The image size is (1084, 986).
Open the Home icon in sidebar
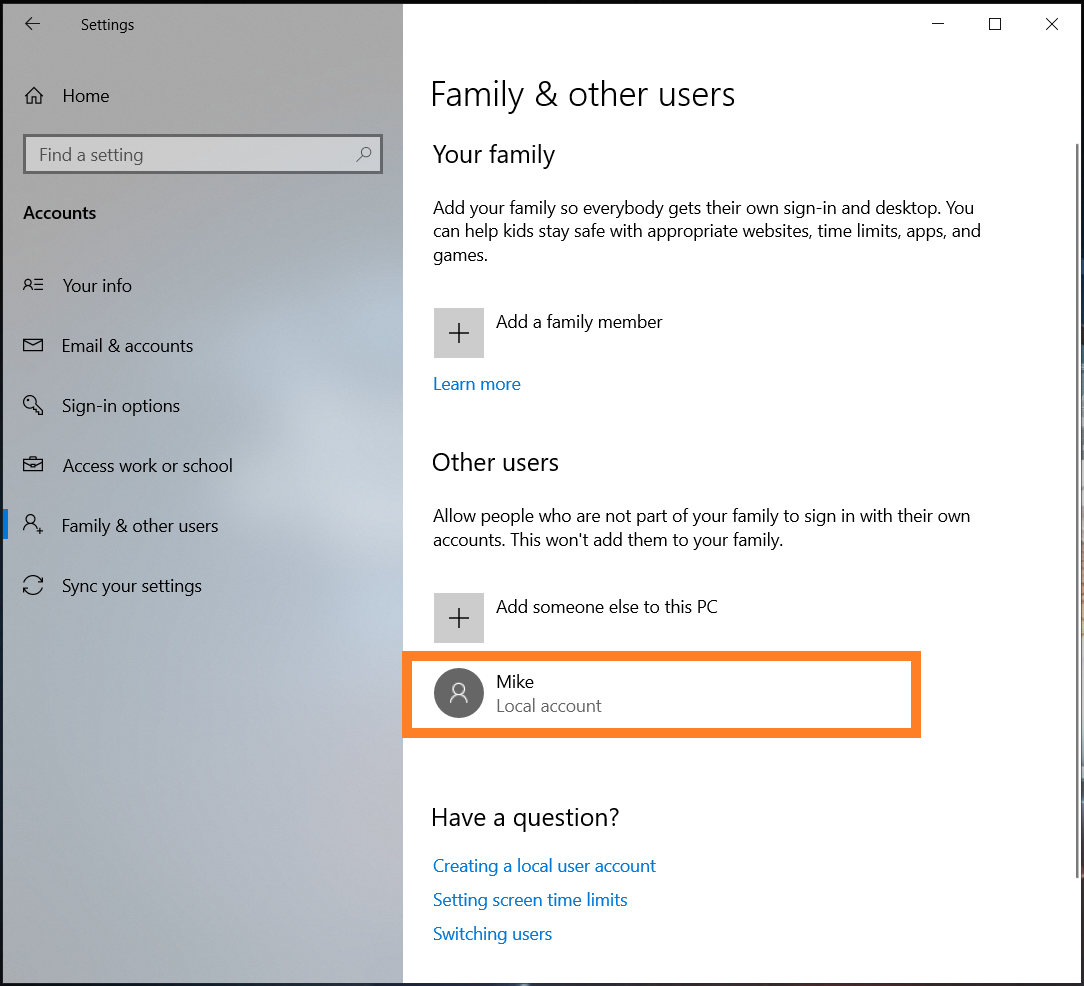click(x=34, y=95)
